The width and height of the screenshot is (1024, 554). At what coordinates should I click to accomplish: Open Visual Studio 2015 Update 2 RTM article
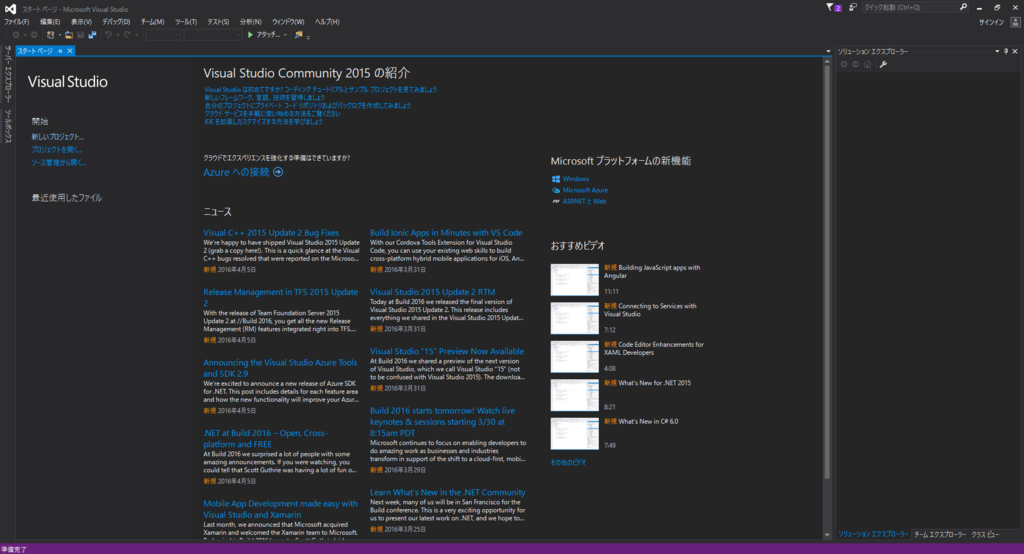click(432, 292)
